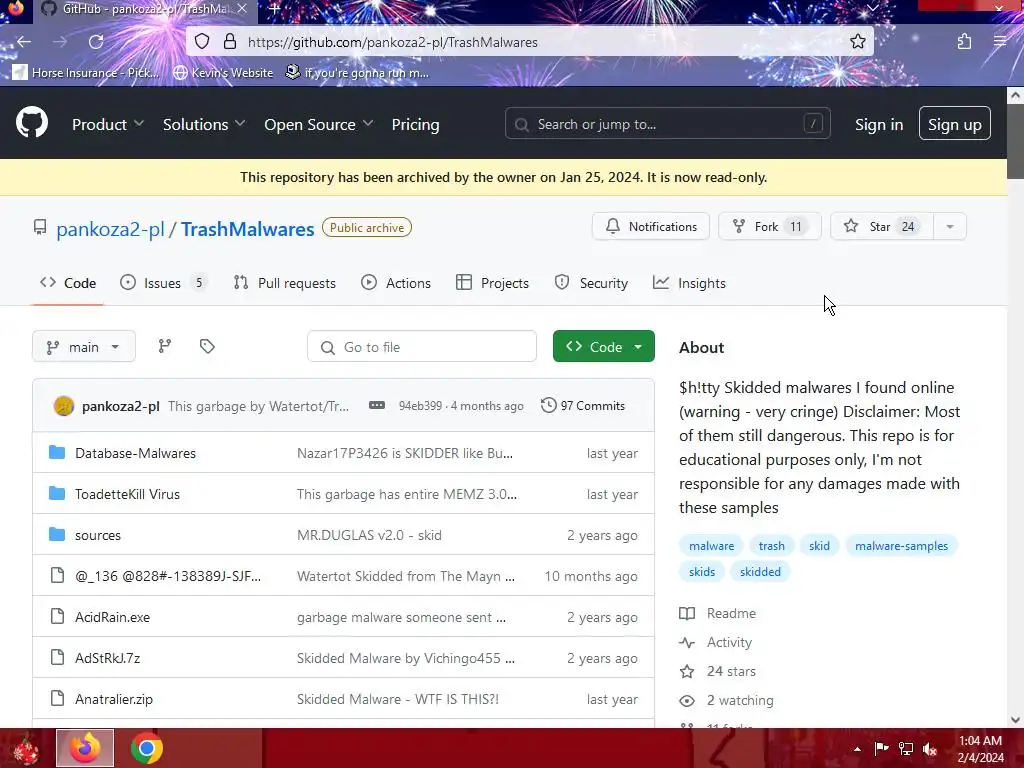Click the page vertical scrollbar thumb

tap(1015, 142)
